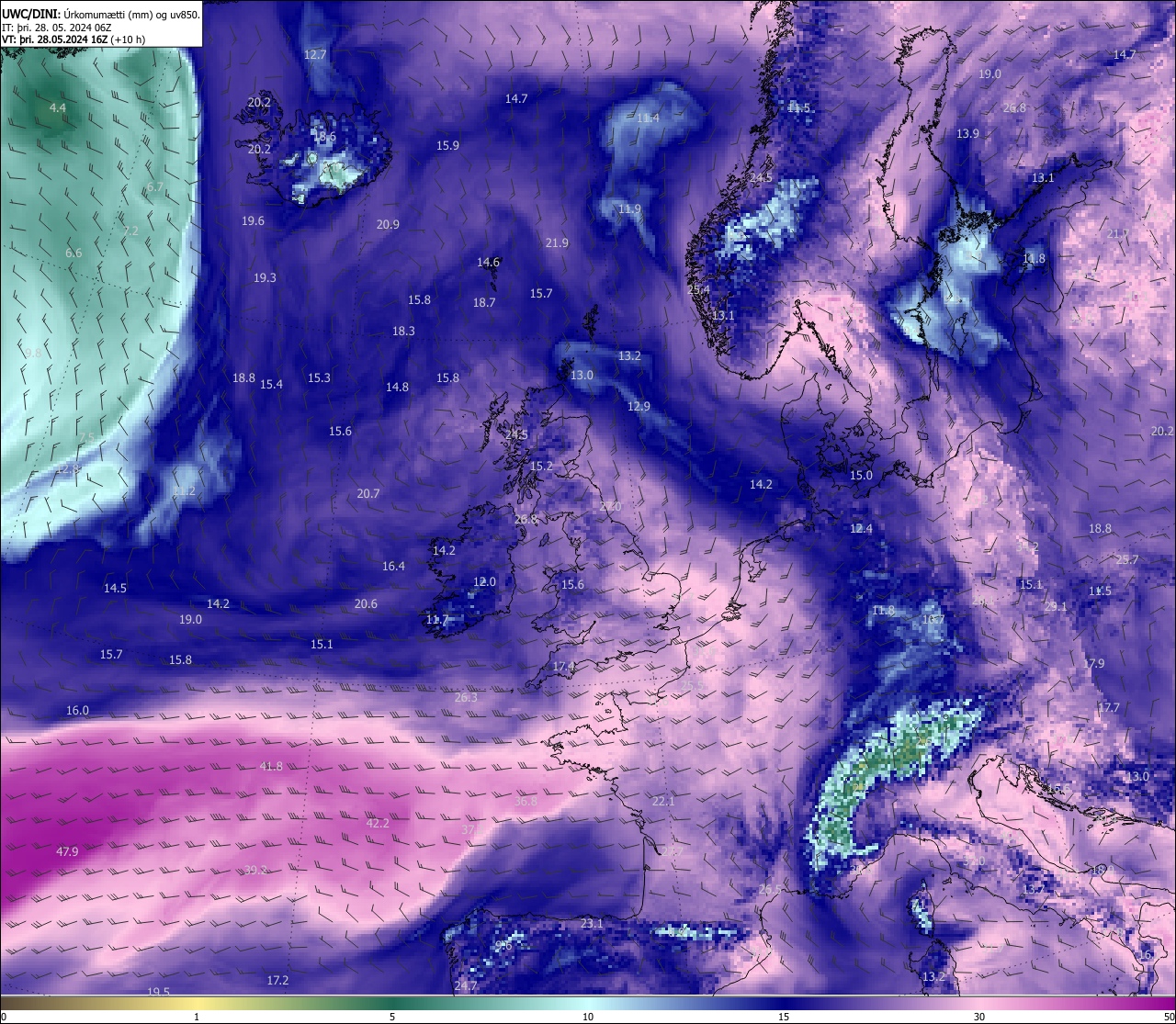Click the 22.1 value over France
Image resolution: width=1176 pixels, height=1024 pixels.
click(x=663, y=801)
